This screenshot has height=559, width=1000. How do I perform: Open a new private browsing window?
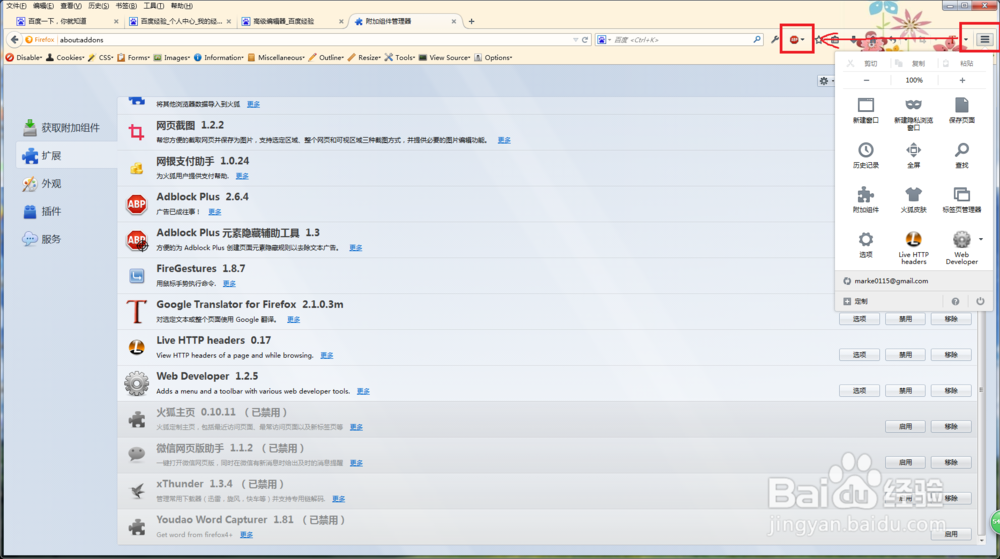(x=913, y=113)
